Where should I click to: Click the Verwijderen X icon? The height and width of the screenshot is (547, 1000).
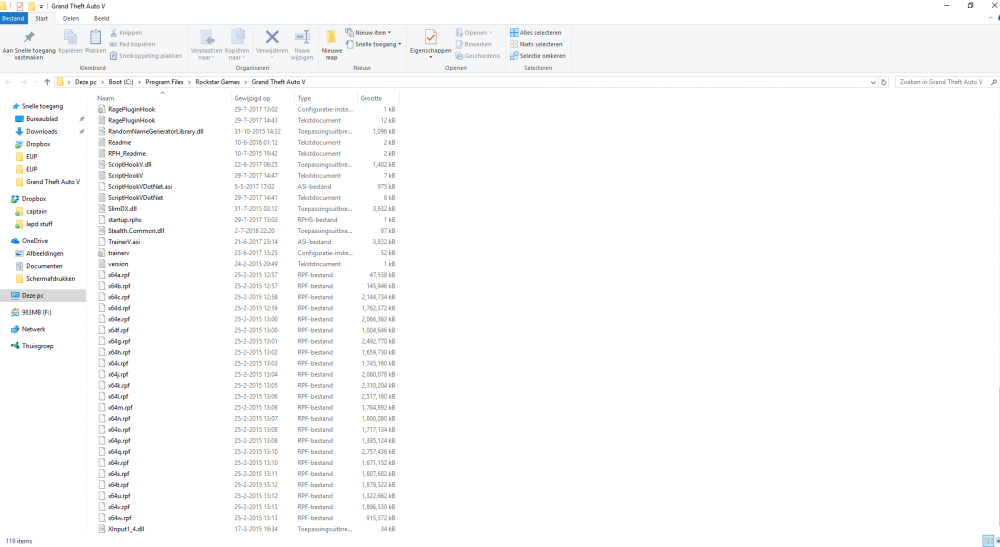coord(272,37)
